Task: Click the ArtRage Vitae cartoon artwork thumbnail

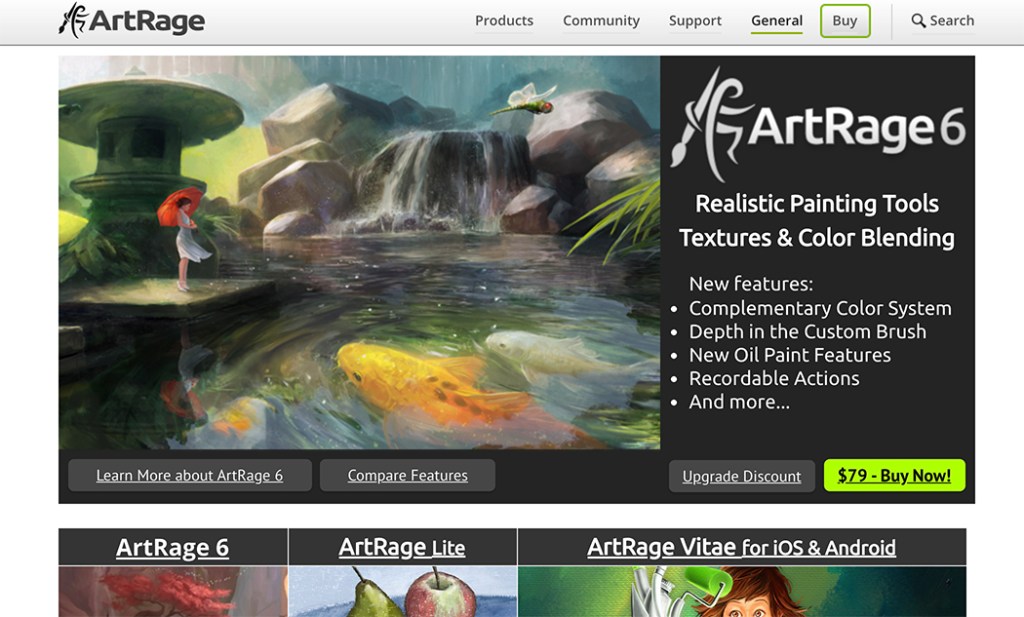Action: point(742,592)
